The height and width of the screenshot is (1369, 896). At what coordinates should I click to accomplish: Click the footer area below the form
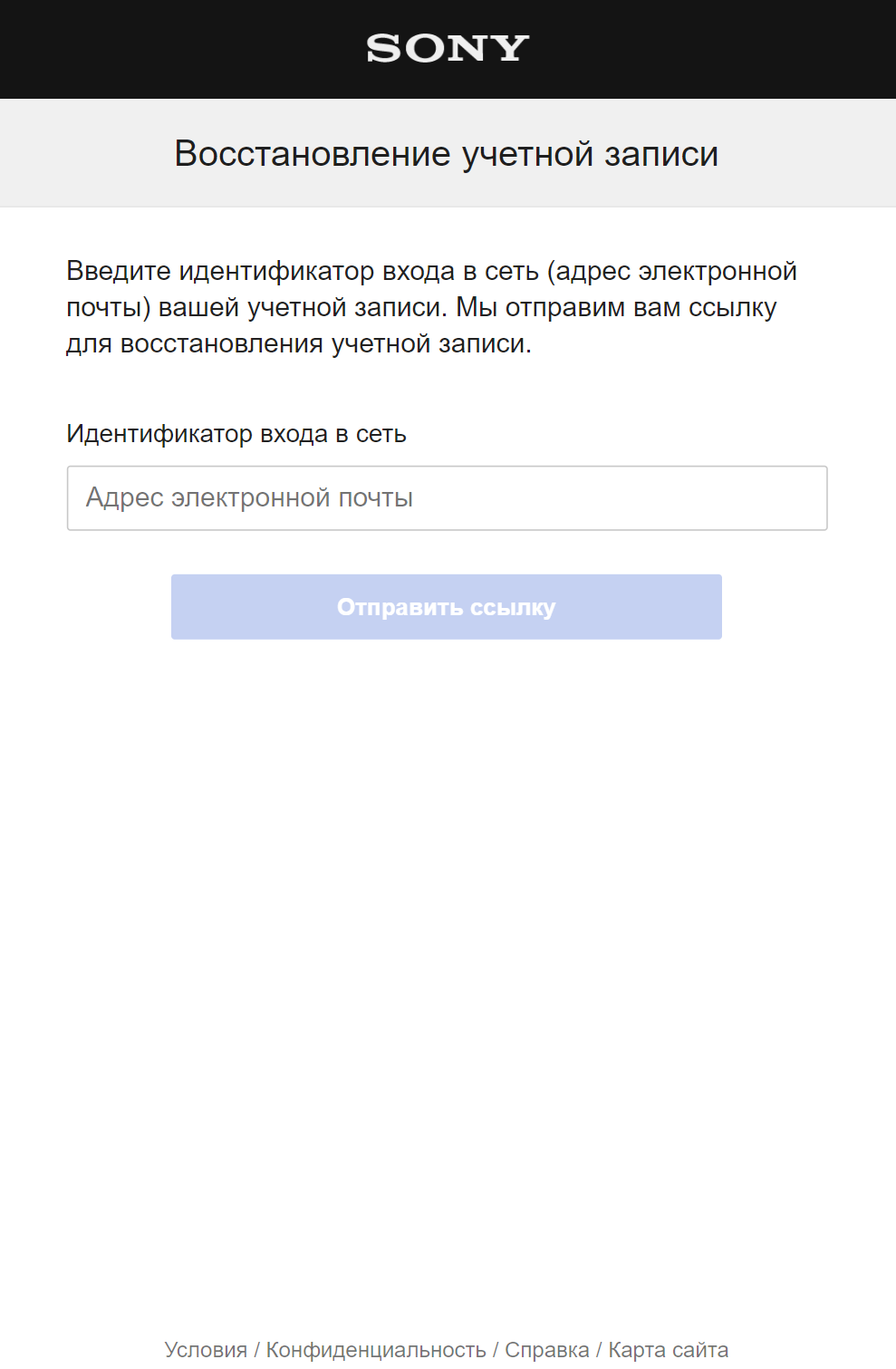pyautogui.click(x=447, y=1349)
